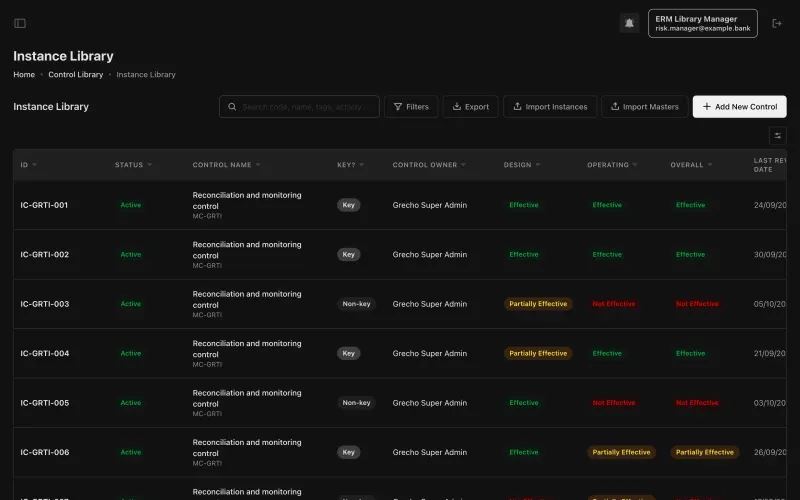This screenshot has width=800, height=500.
Task: Click Active status of IC-GRTI-001
Action: (x=131, y=205)
